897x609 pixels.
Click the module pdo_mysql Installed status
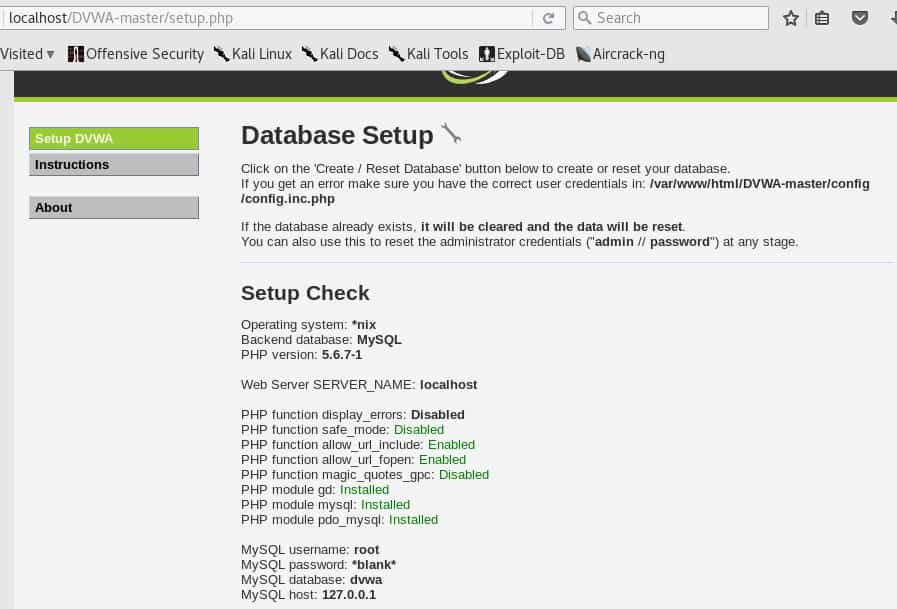click(x=414, y=520)
